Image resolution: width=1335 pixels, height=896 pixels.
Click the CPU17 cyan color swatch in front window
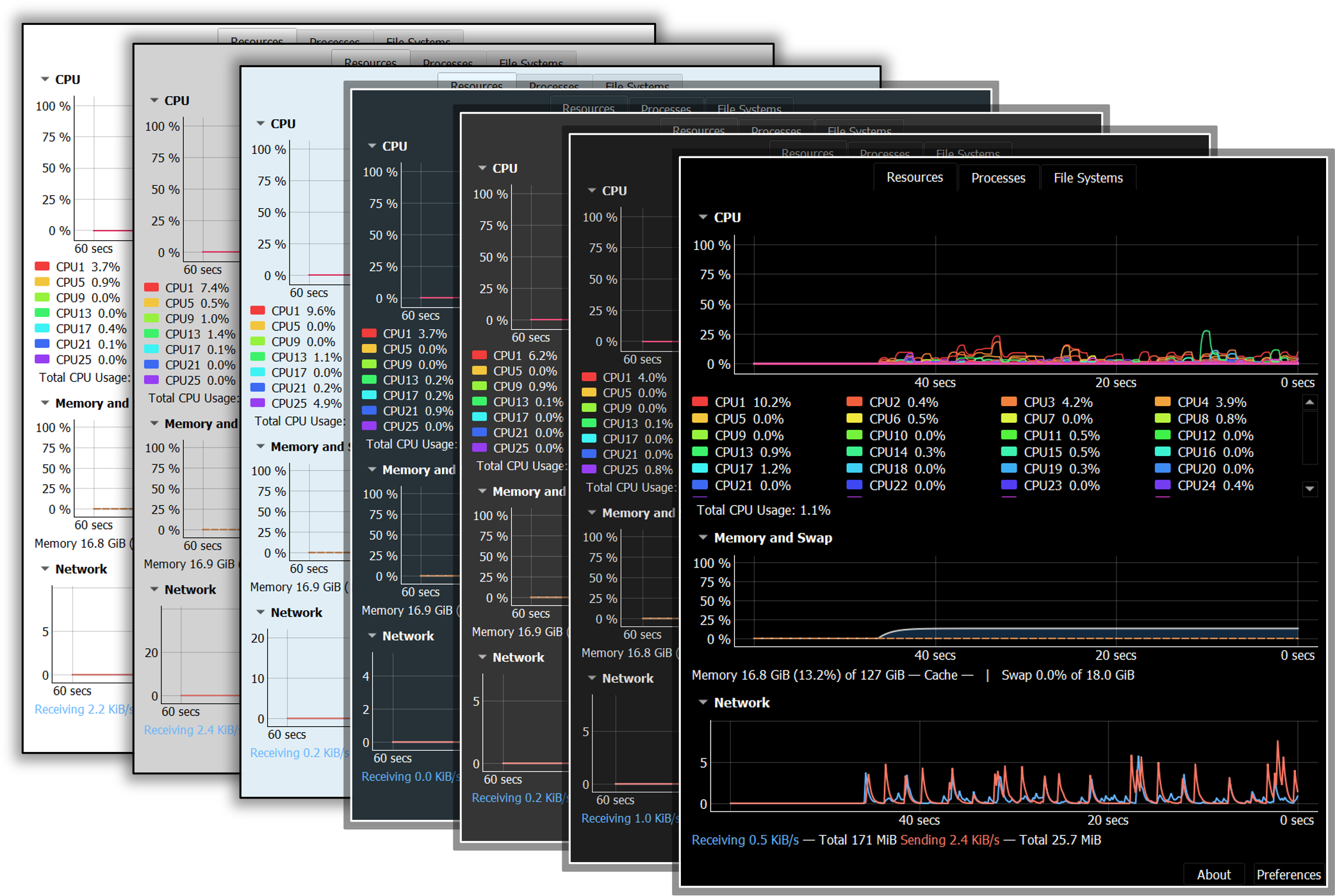pos(700,469)
